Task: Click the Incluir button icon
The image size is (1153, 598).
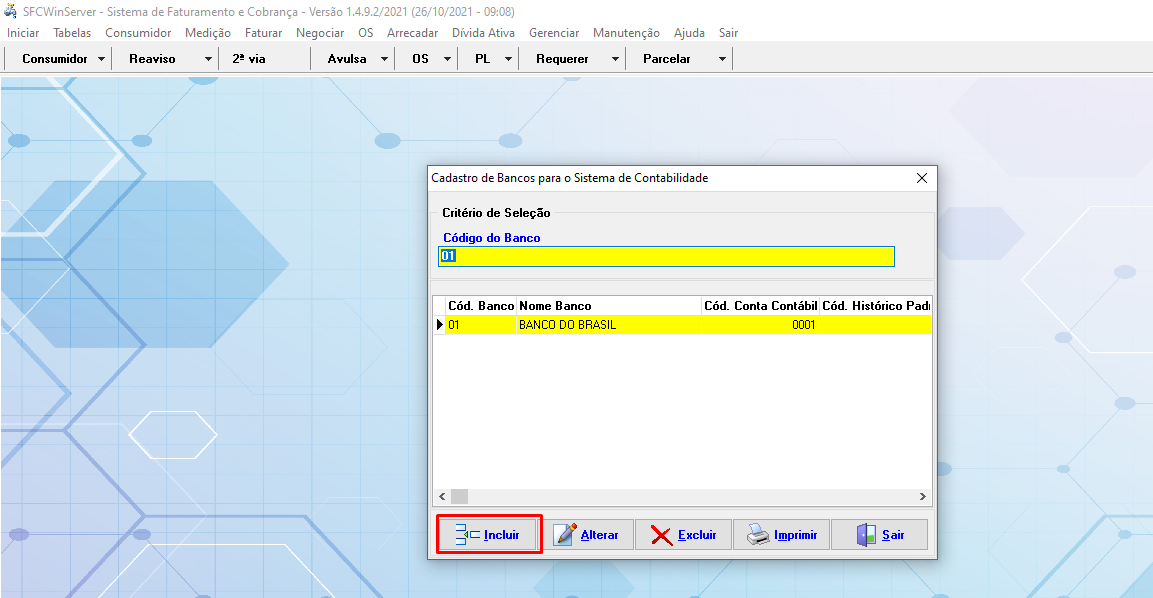Action: pos(467,535)
